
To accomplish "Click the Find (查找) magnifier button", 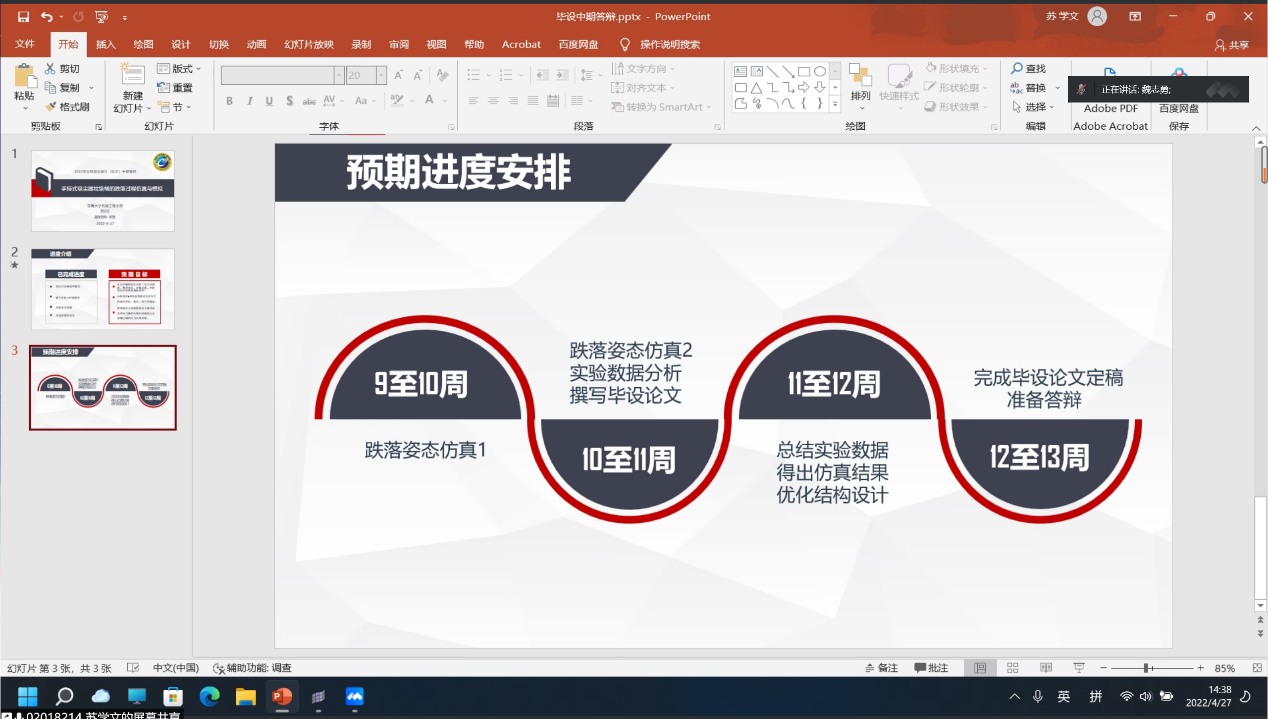I will pyautogui.click(x=1028, y=69).
